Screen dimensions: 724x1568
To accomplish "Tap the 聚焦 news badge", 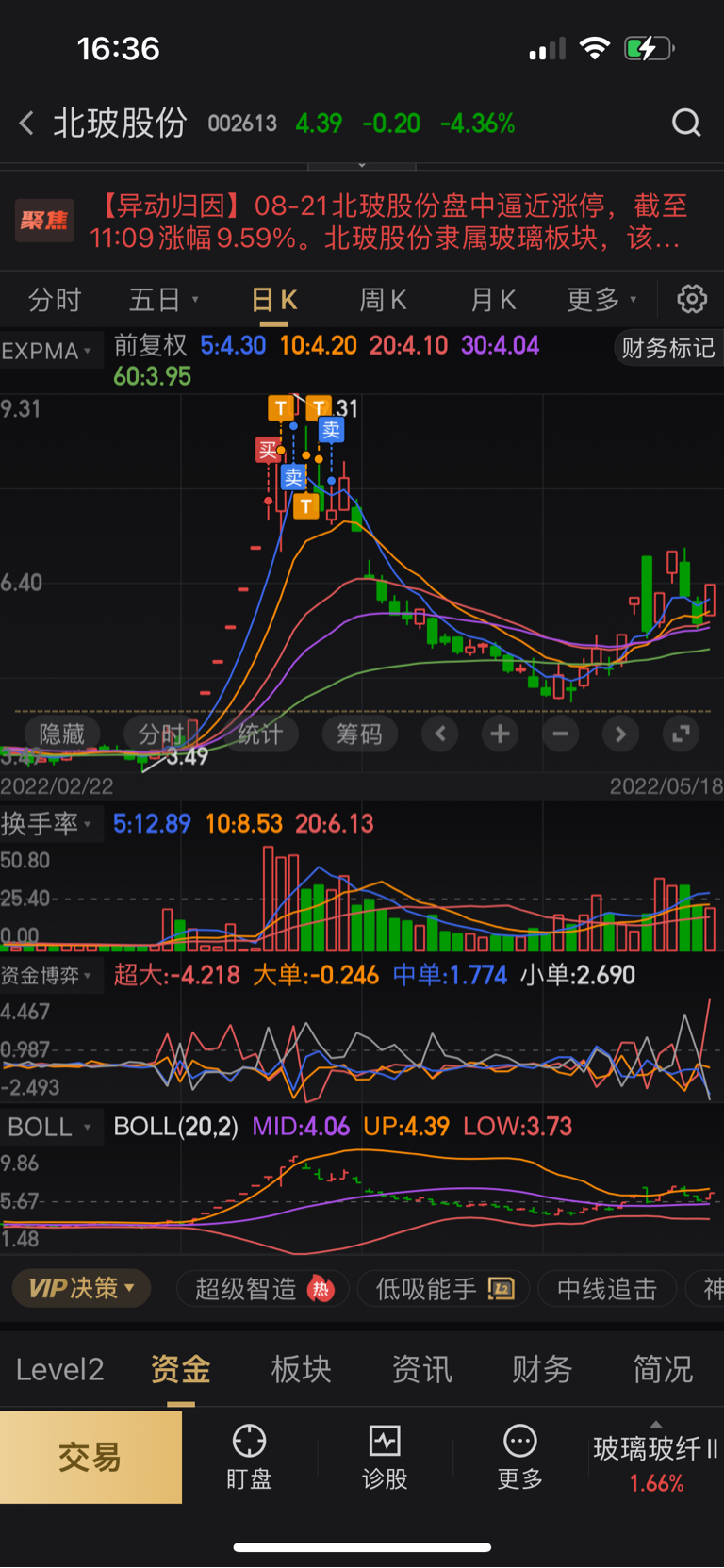I will pyautogui.click(x=45, y=221).
